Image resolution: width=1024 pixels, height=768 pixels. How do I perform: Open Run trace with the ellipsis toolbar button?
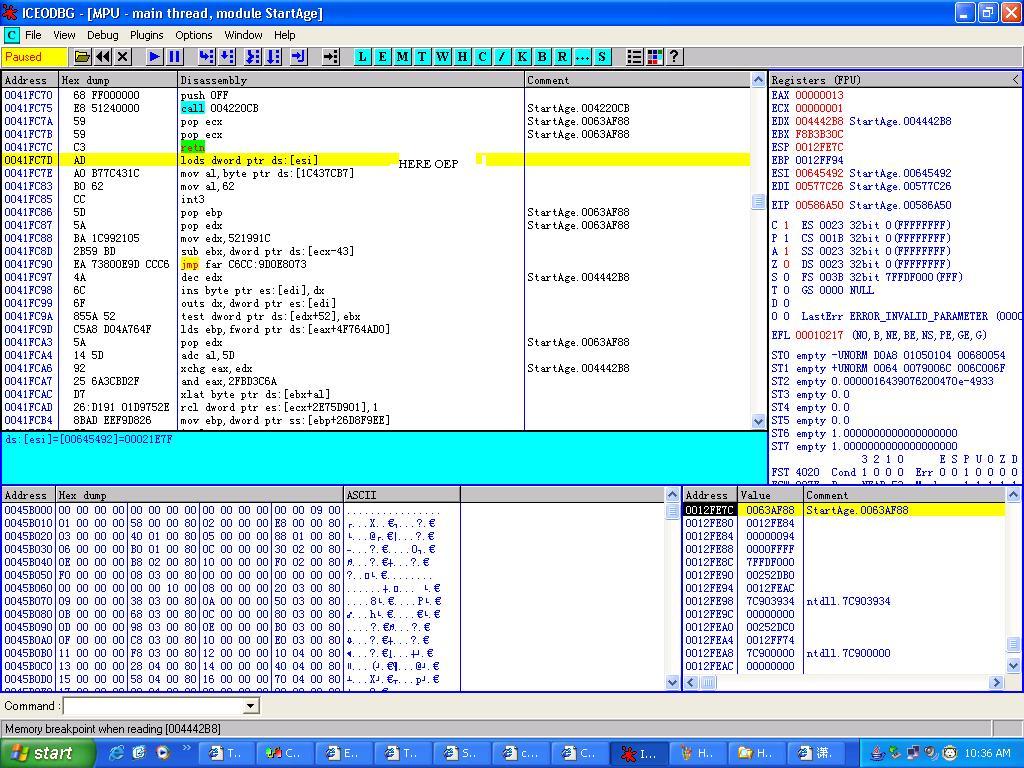(x=582, y=57)
